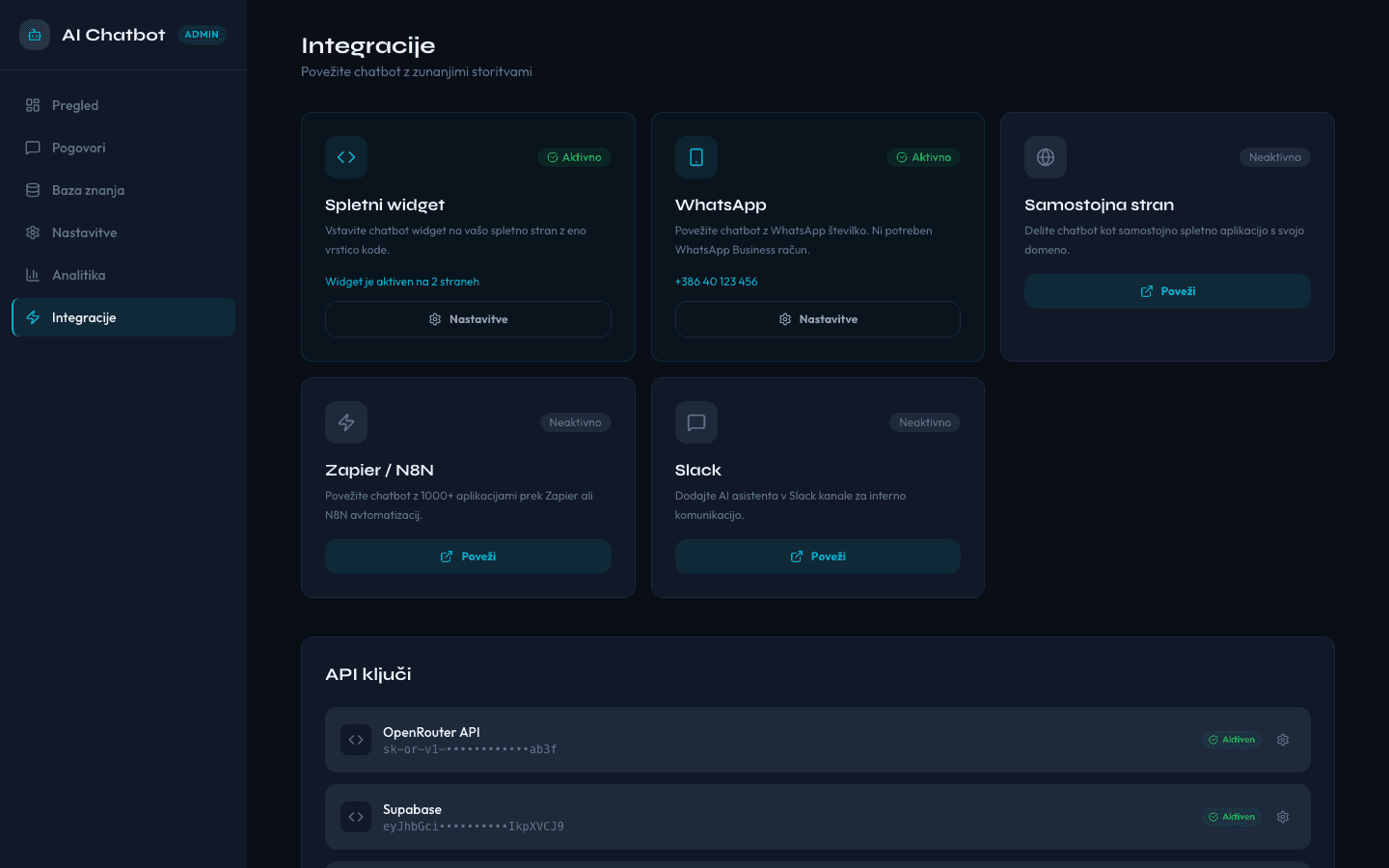This screenshot has width=1389, height=868.
Task: Click the Zapier / N8N lightning icon tile
Action: tap(346, 422)
